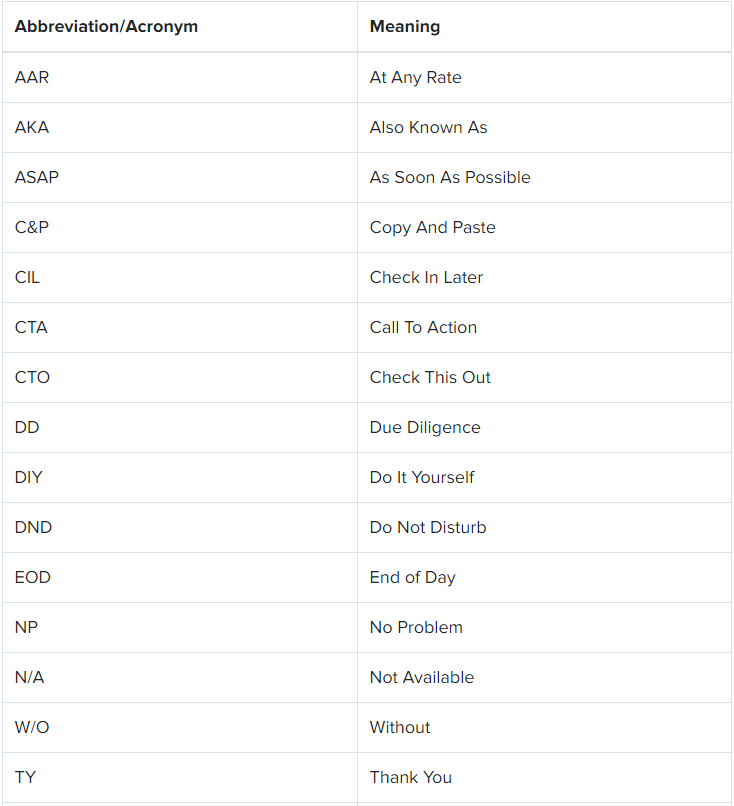Select the ASAP abbreviation cell

180,177
